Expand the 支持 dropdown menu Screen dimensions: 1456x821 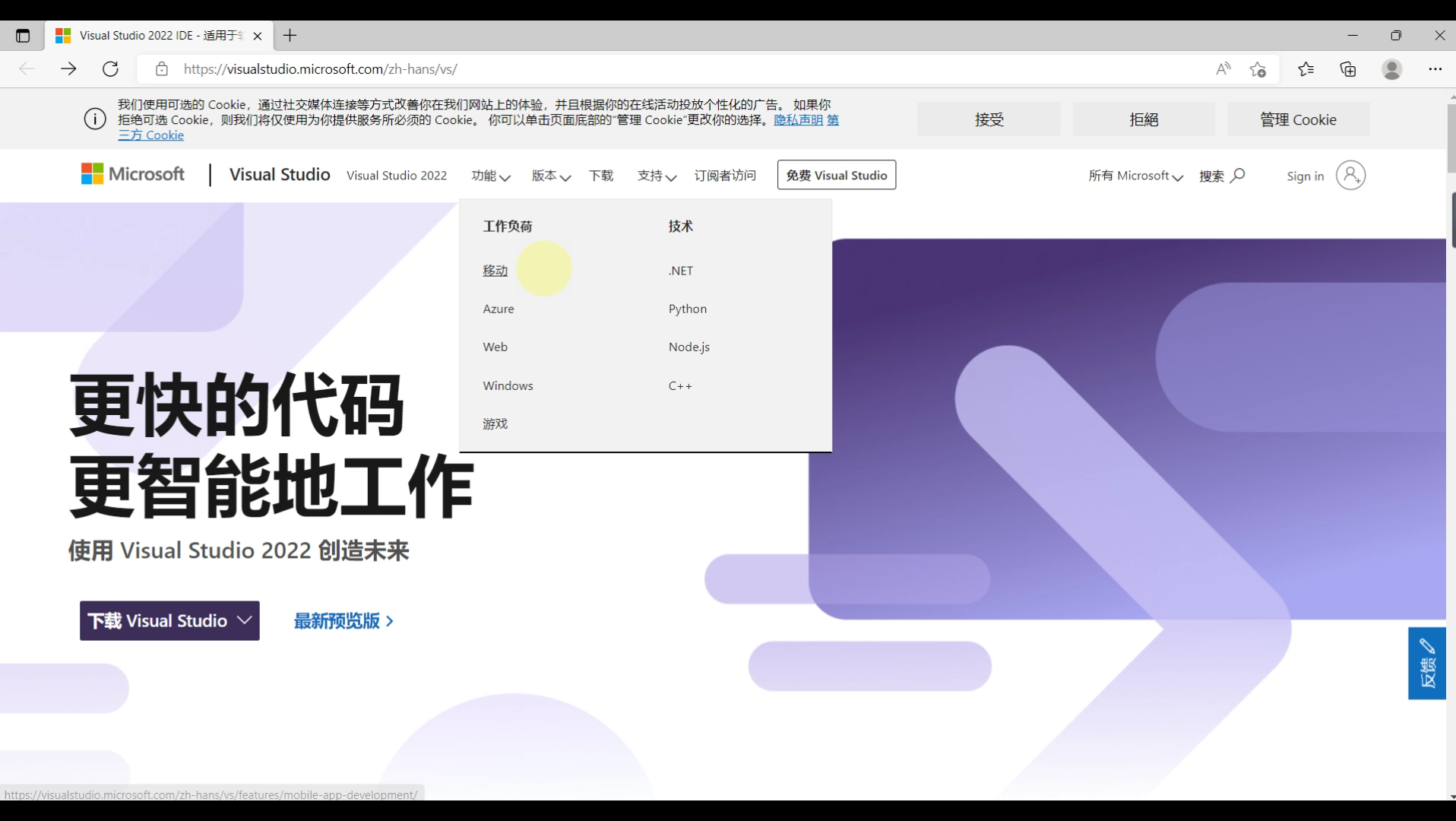tap(657, 176)
